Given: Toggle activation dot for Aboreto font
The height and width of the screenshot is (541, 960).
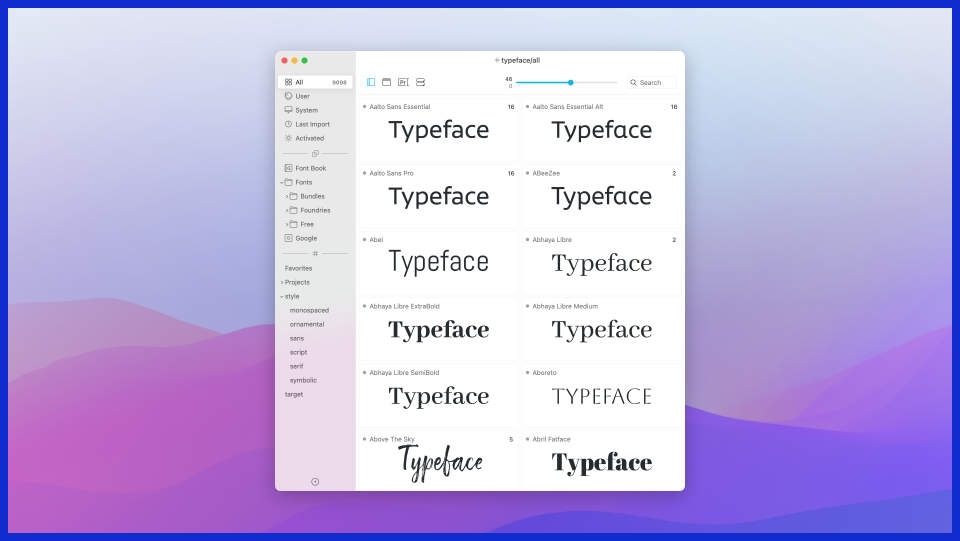Looking at the screenshot, I should click(x=527, y=373).
